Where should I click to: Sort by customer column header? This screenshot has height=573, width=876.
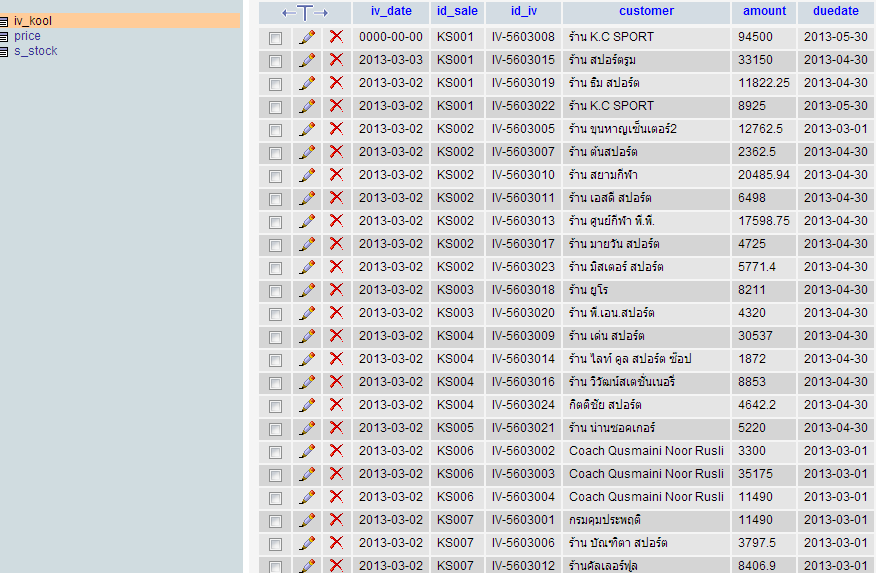646,11
